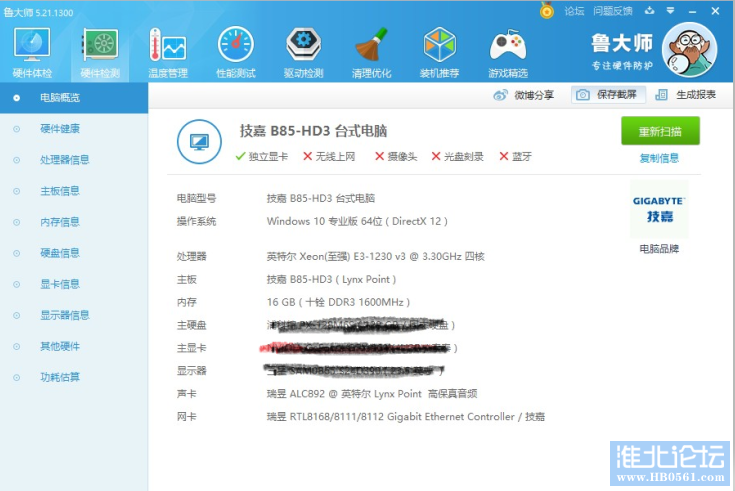Open 温度管理 temperature management
Image resolution: width=735 pixels, height=491 pixels.
pyautogui.click(x=168, y=53)
